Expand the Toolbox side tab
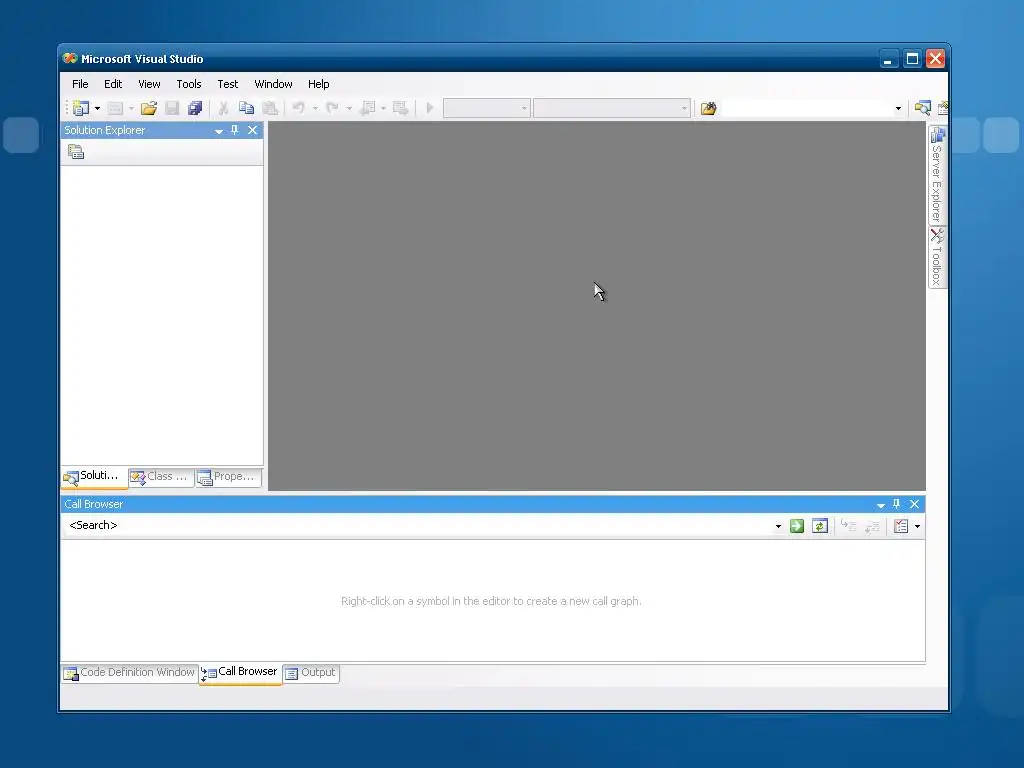The image size is (1024, 768). tap(937, 257)
